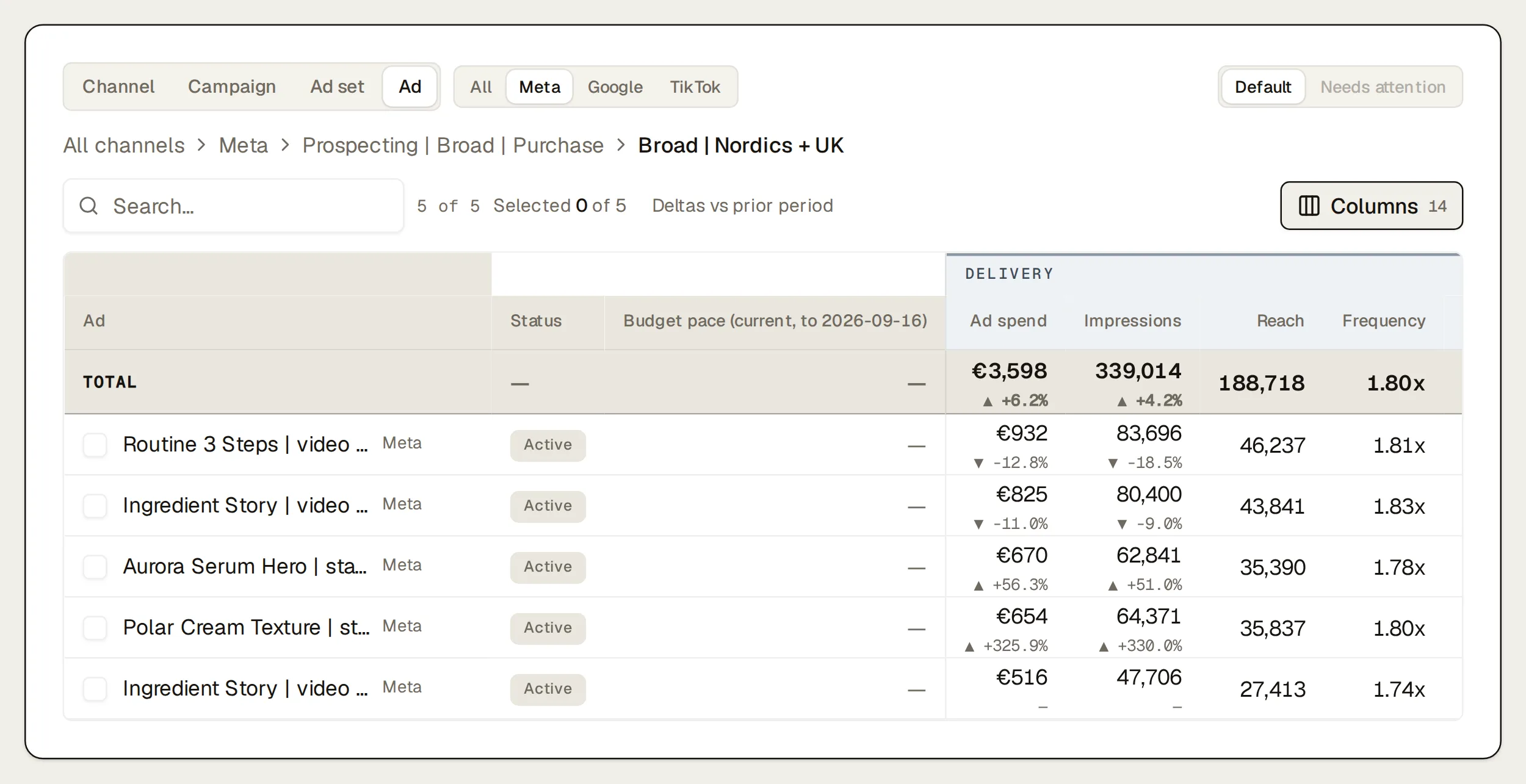Filter by All platforms

click(481, 87)
